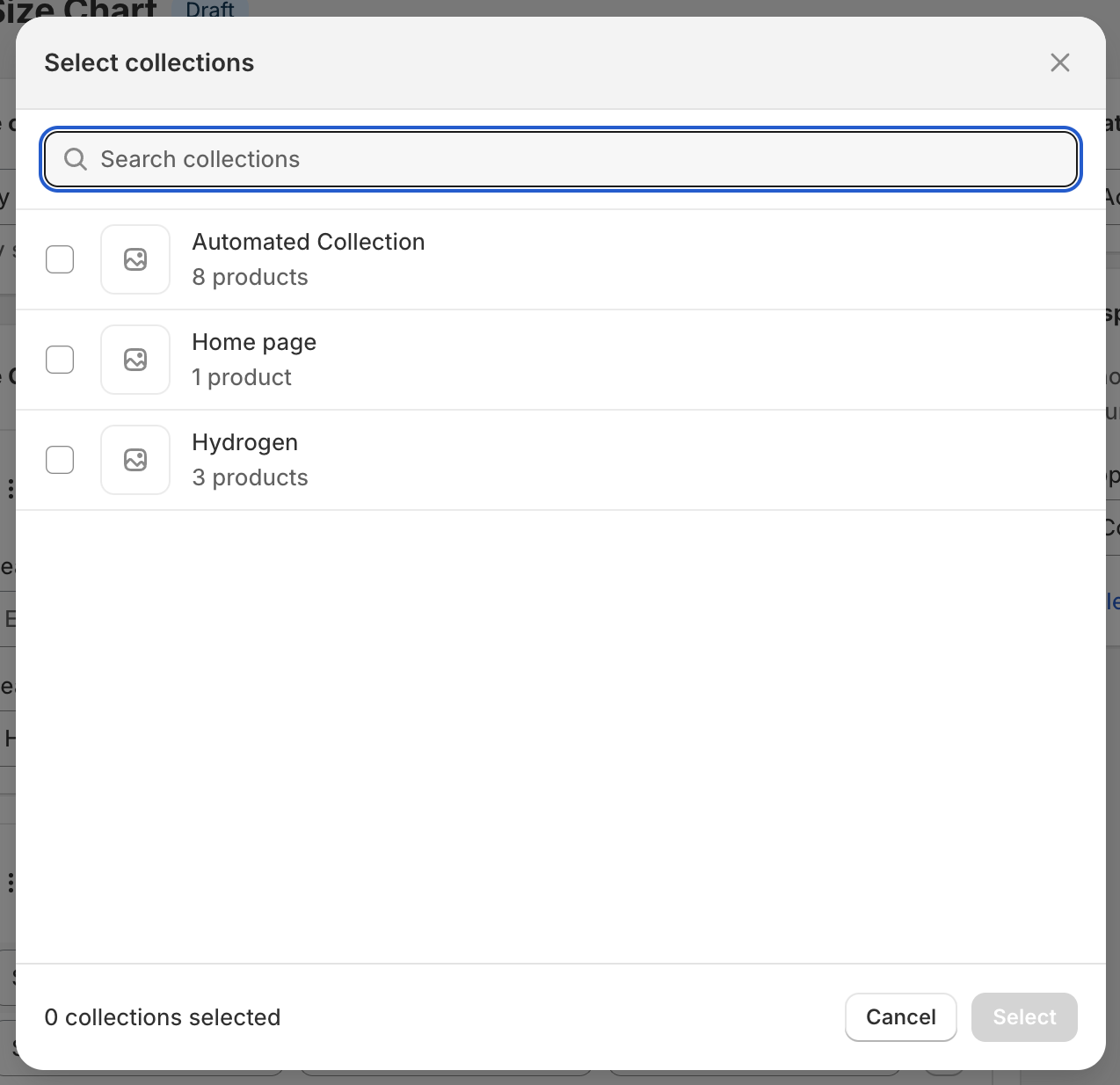Viewport: 1120px width, 1085px height.
Task: Click the "Select collections" dialog heading
Action: click(149, 62)
